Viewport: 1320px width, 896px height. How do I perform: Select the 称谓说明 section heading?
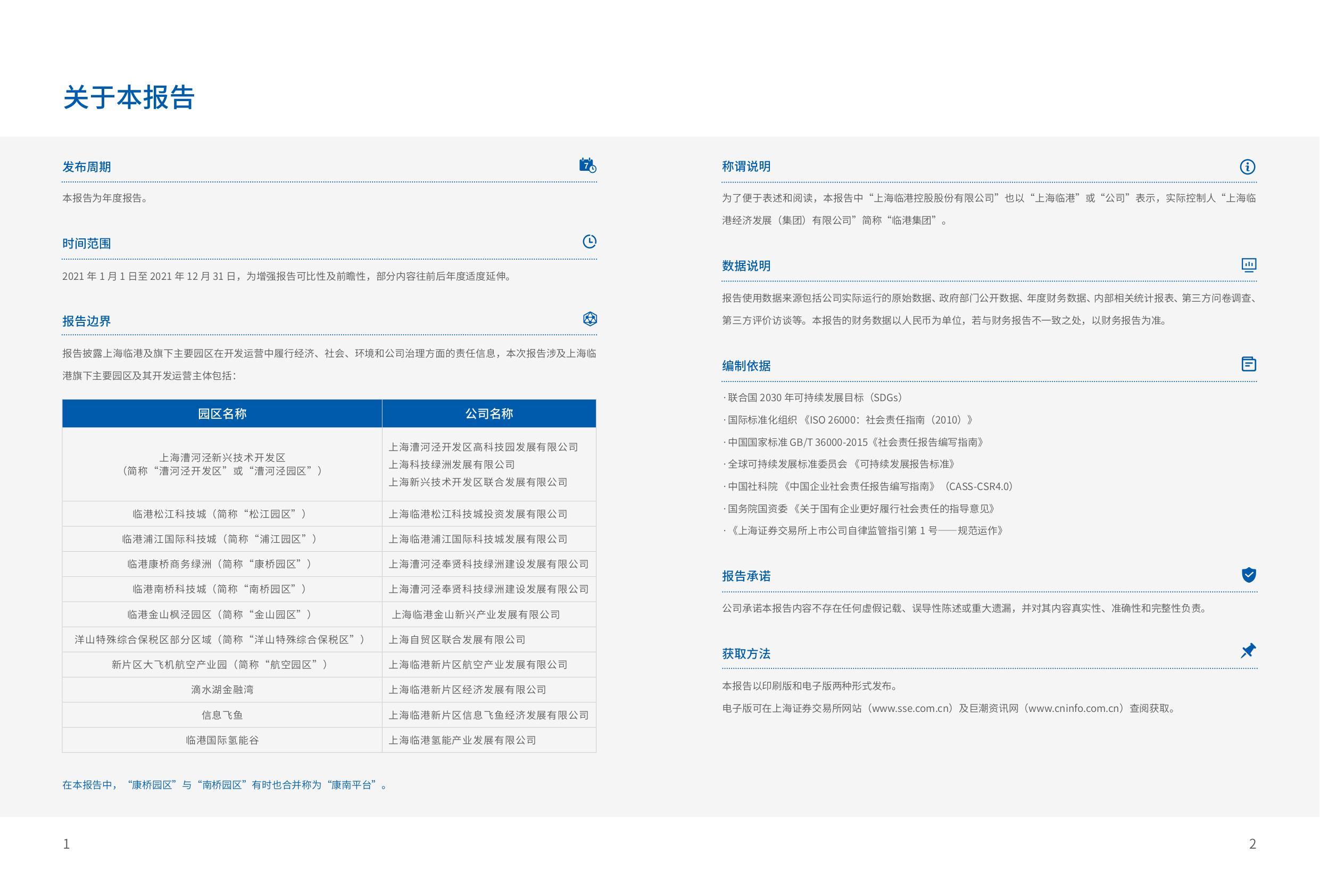click(x=746, y=167)
